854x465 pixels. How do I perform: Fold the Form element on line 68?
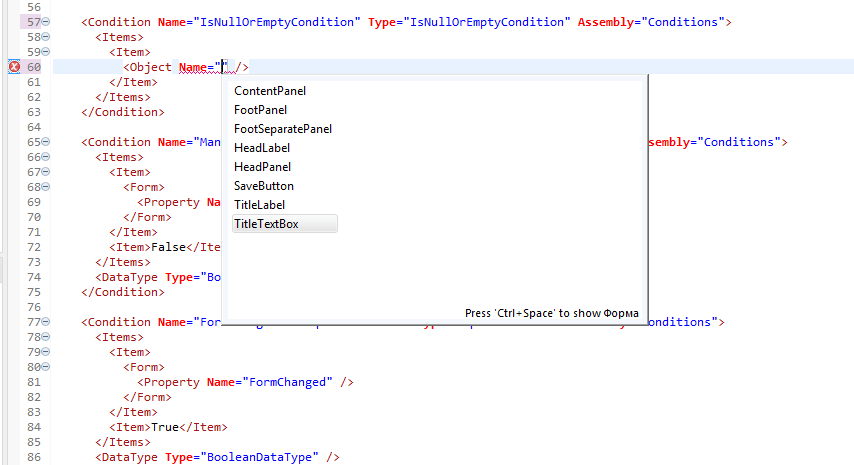(x=46, y=187)
